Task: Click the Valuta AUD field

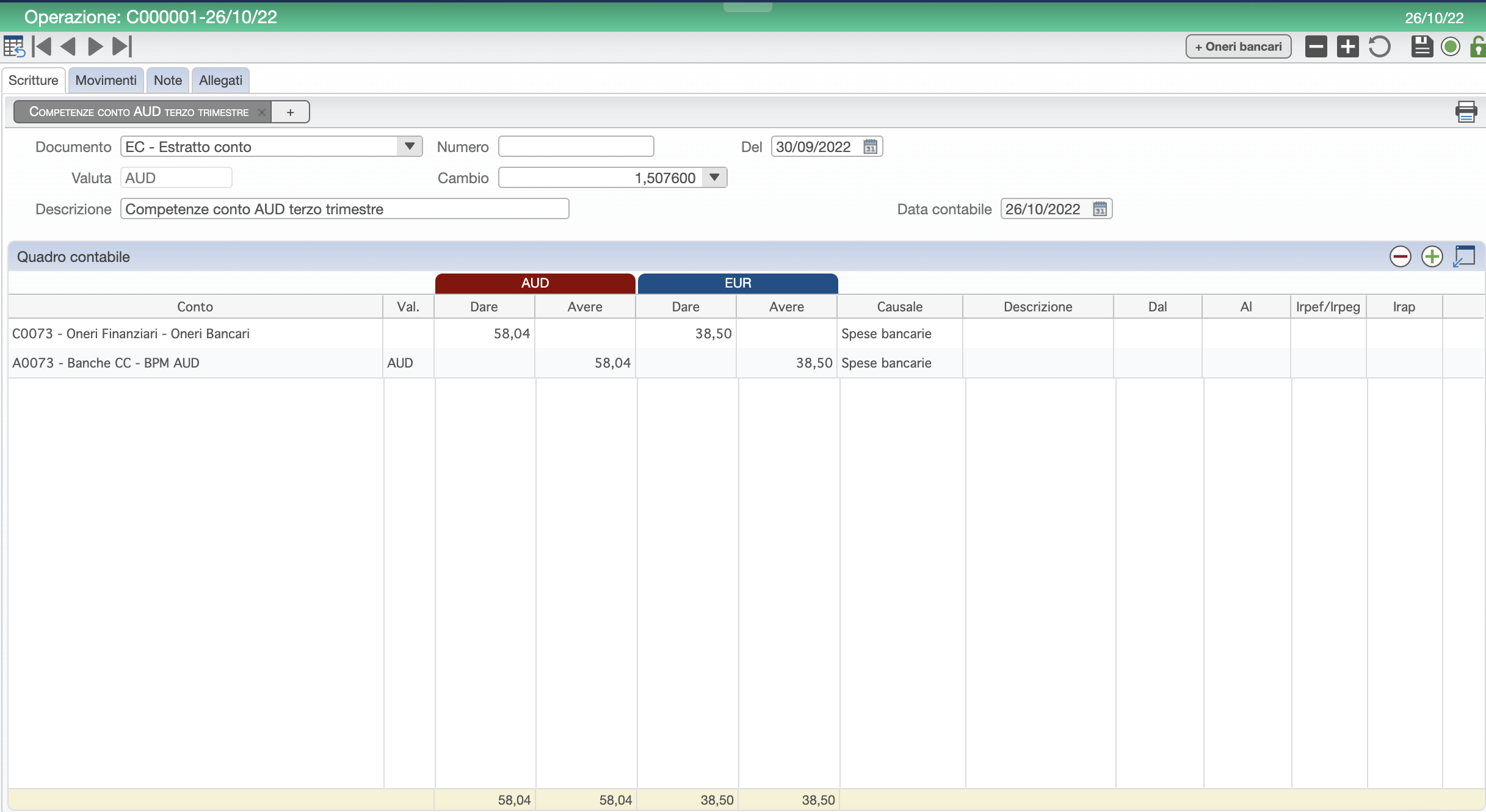Action: pos(176,178)
